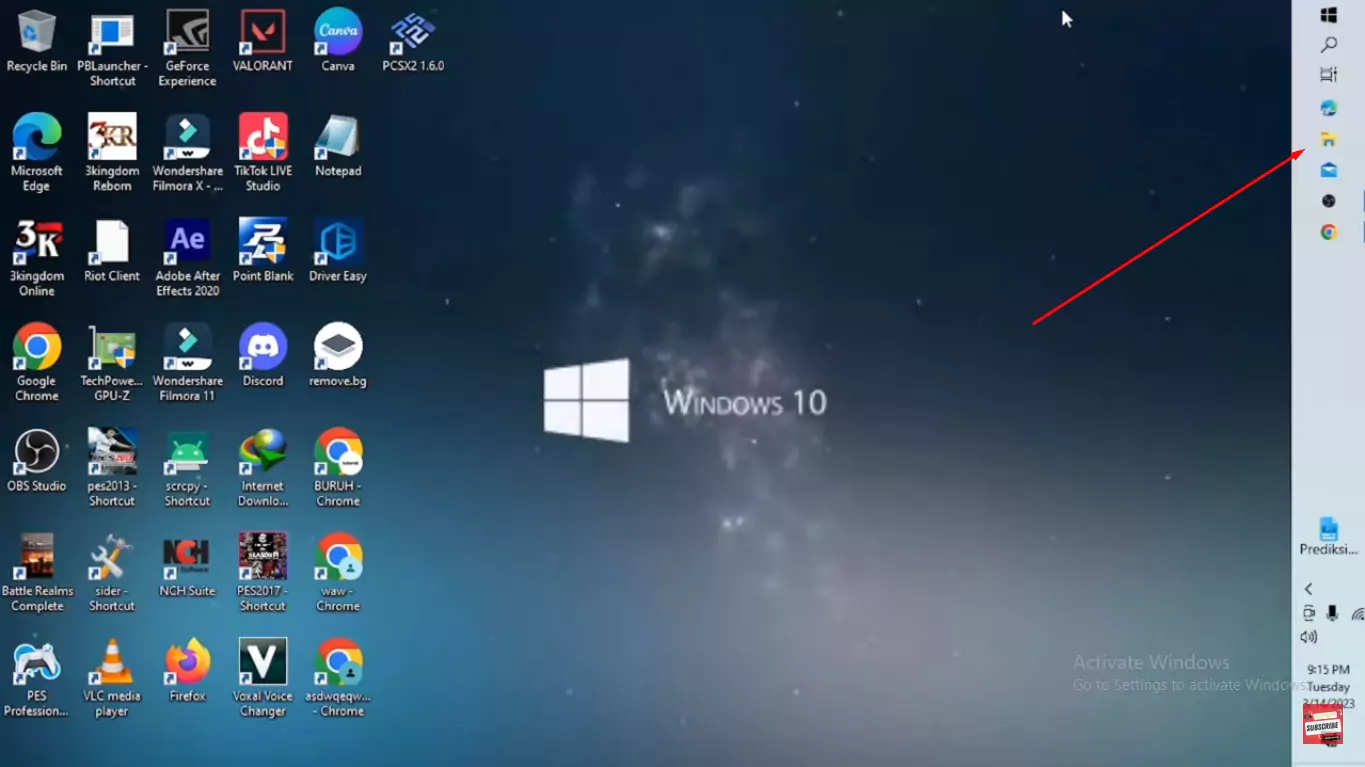Select the PES Professional controller icon
1365x767 pixels.
37,679
